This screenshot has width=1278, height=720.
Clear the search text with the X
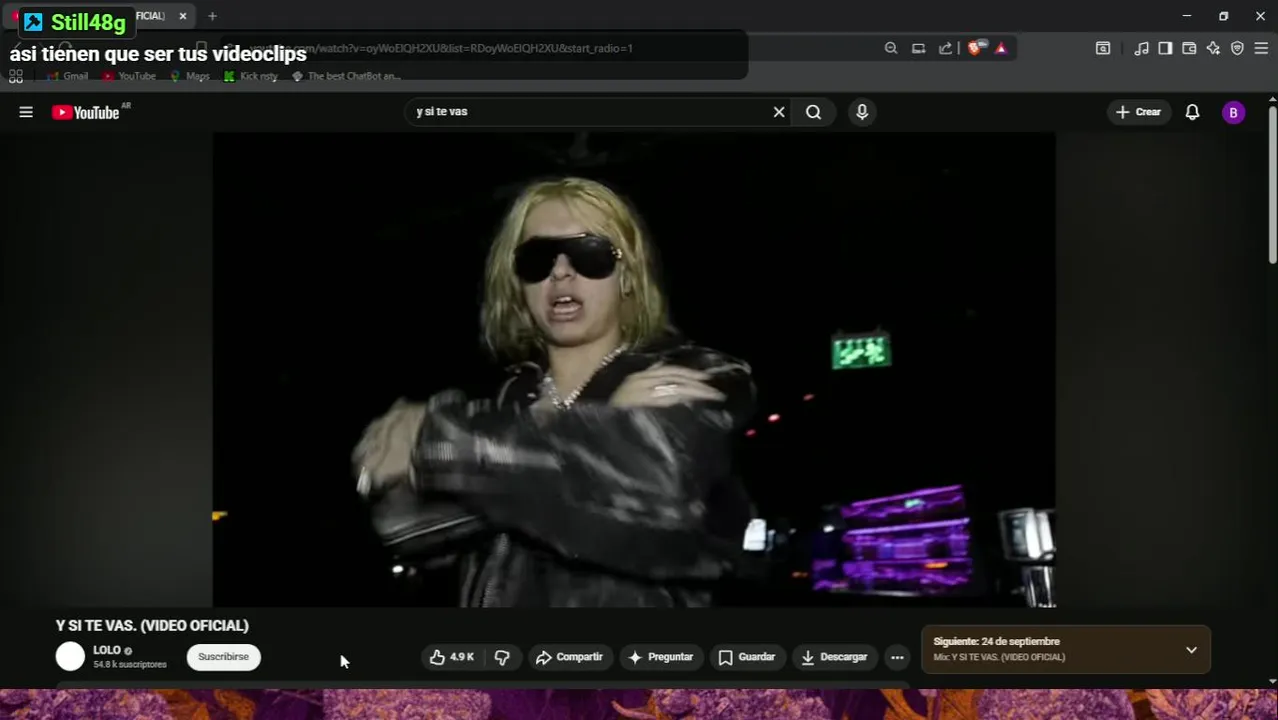[x=779, y=112]
